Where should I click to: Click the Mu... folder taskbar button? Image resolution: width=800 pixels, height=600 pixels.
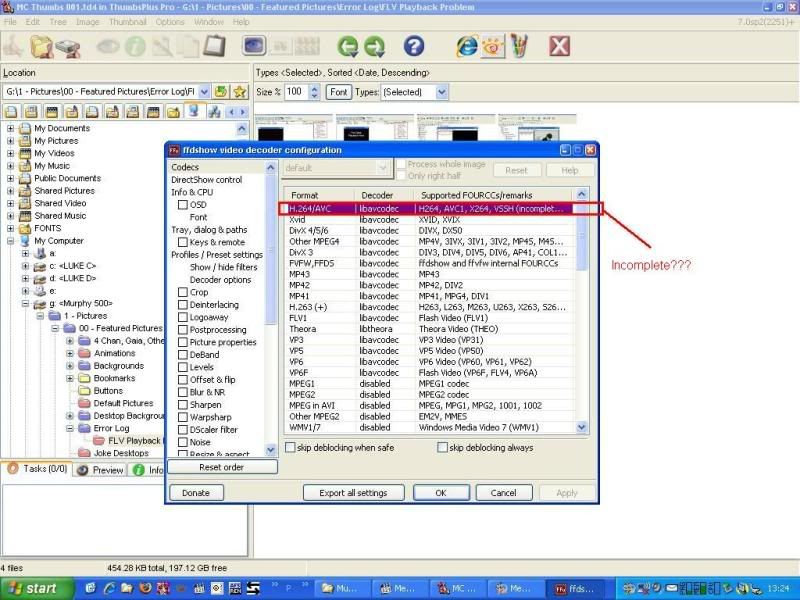coord(342,589)
